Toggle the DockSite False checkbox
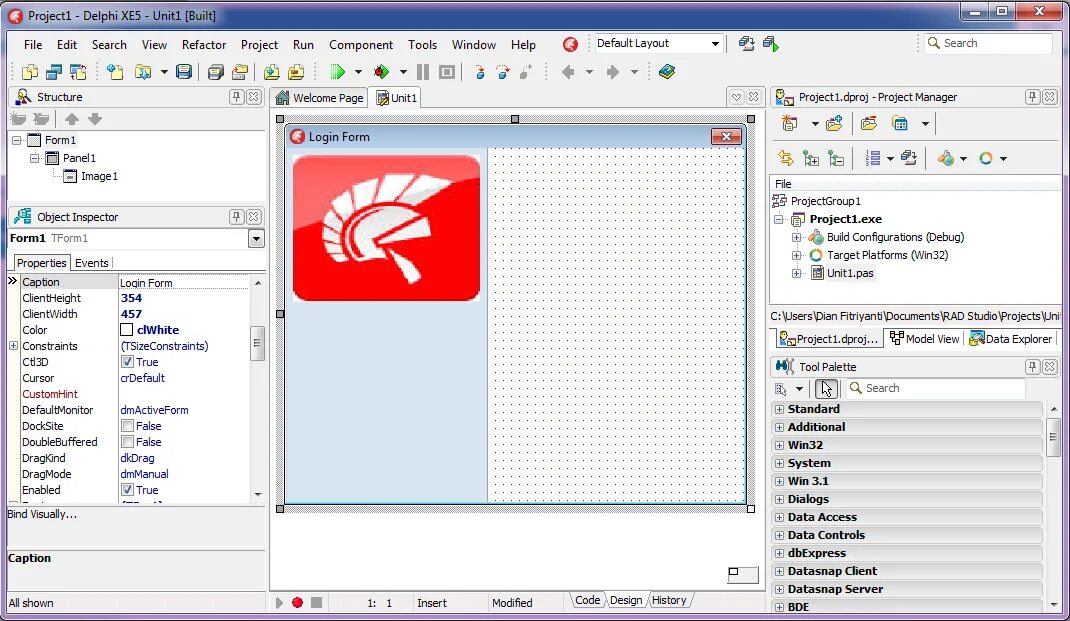The height and width of the screenshot is (621, 1070). tap(127, 426)
